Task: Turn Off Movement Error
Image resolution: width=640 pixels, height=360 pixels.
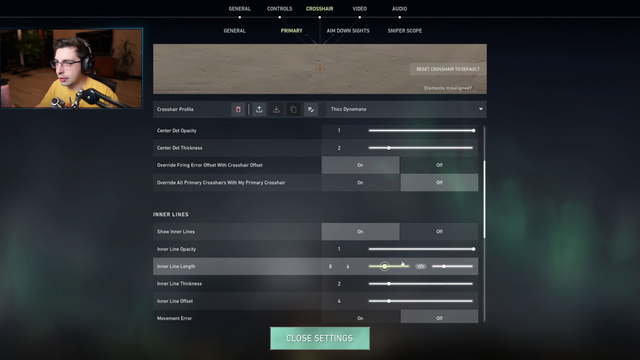Action: (439, 318)
